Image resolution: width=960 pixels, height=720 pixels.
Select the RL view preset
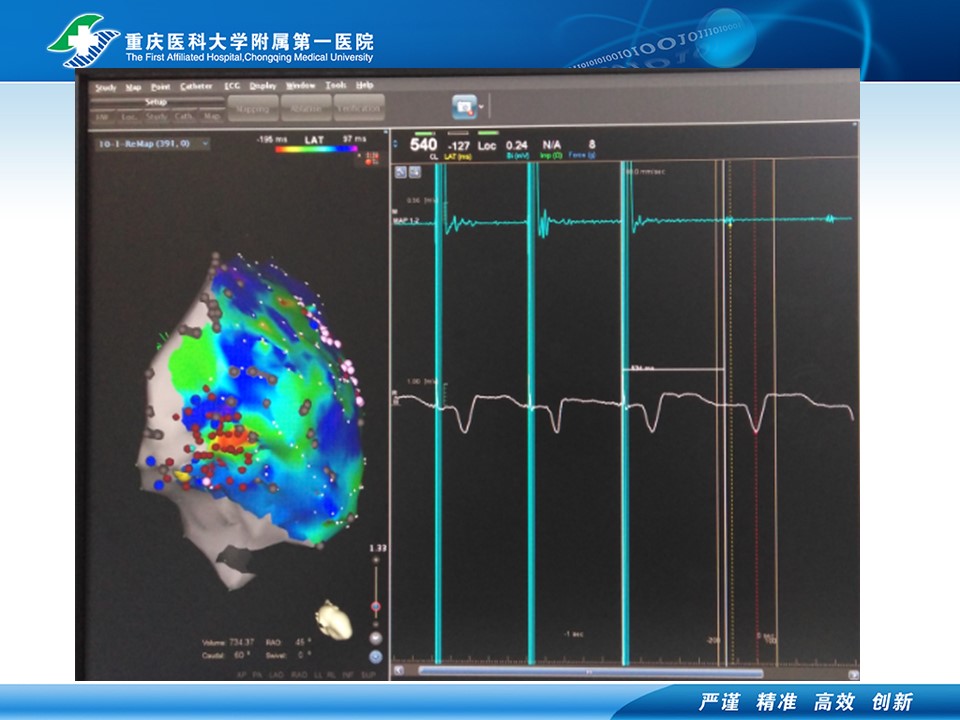coord(331,675)
